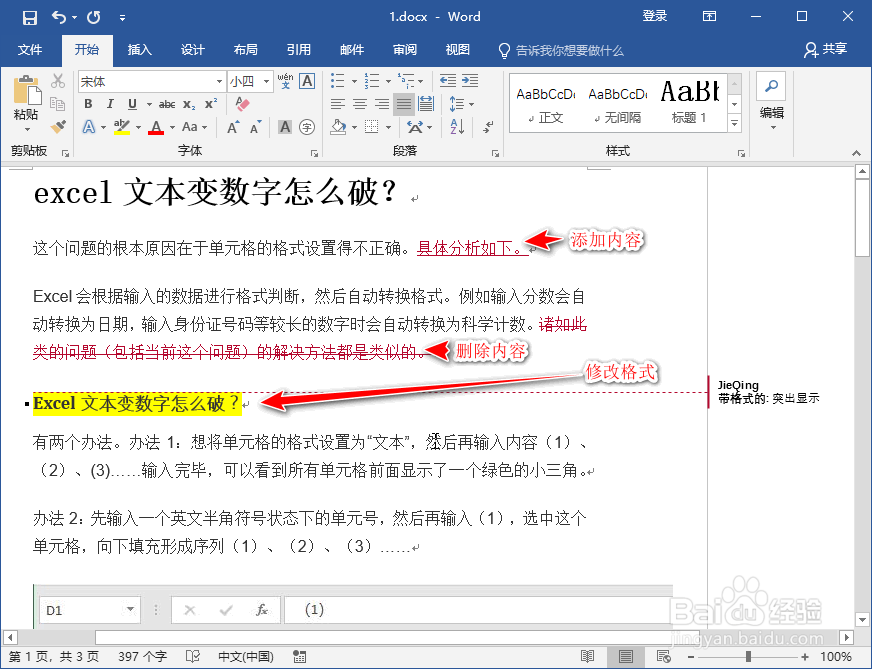This screenshot has height=669, width=872.
Task: Select the 标题 1 style
Action: click(690, 104)
